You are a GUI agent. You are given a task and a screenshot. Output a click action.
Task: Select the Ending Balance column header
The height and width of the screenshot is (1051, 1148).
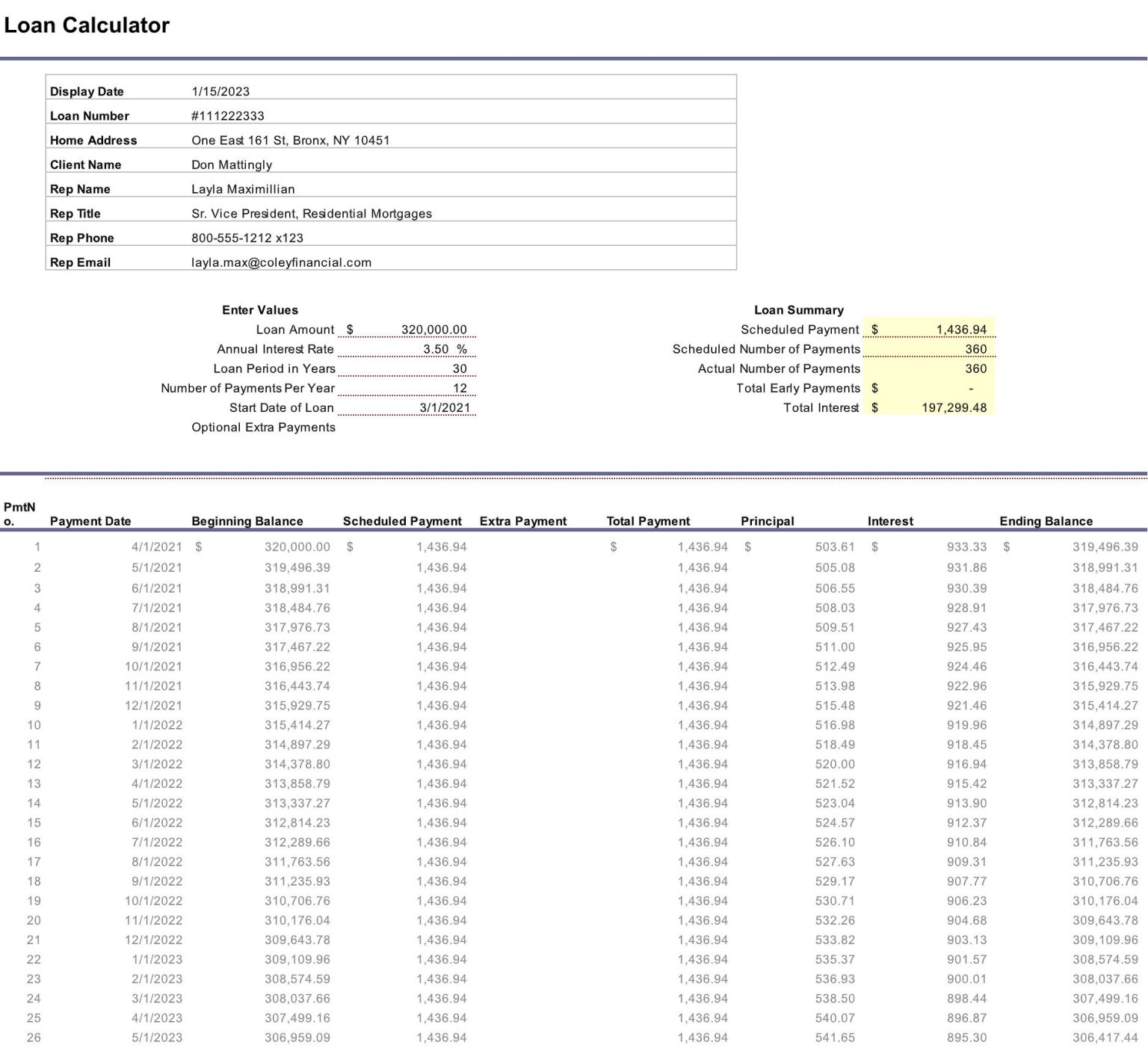[x=1046, y=521]
